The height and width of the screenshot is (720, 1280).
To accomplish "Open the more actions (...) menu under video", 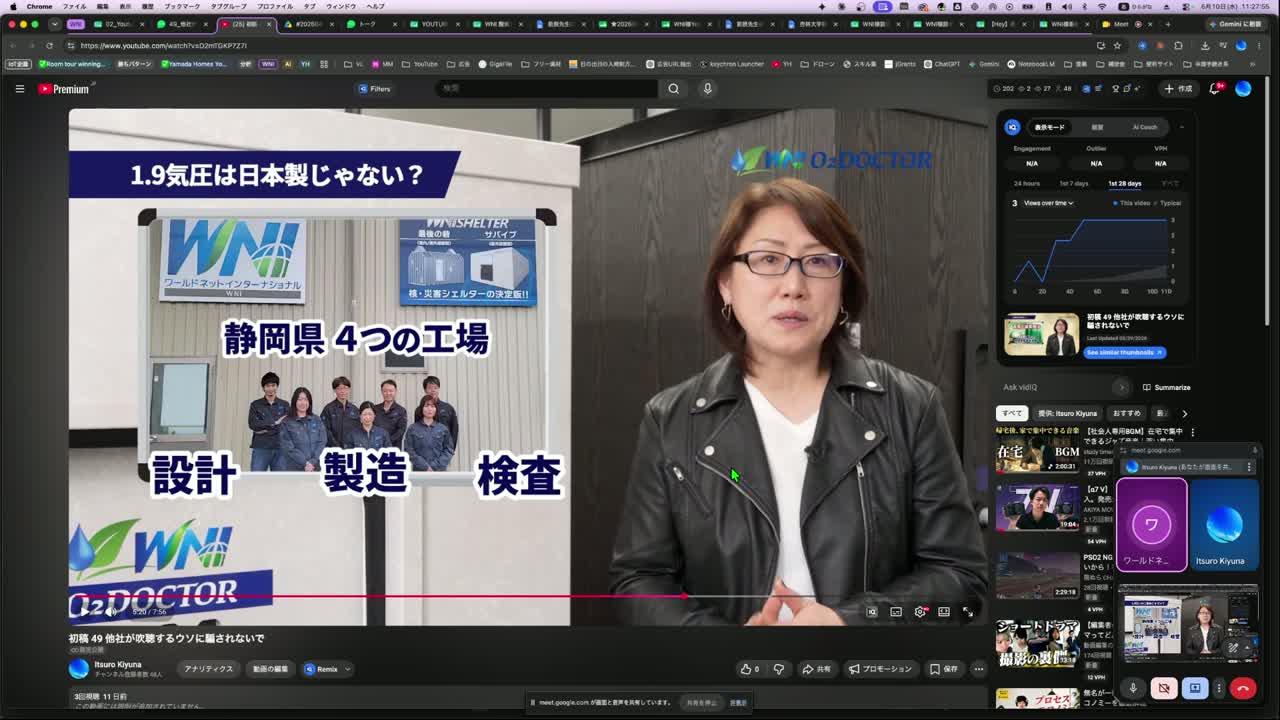I will coord(979,669).
